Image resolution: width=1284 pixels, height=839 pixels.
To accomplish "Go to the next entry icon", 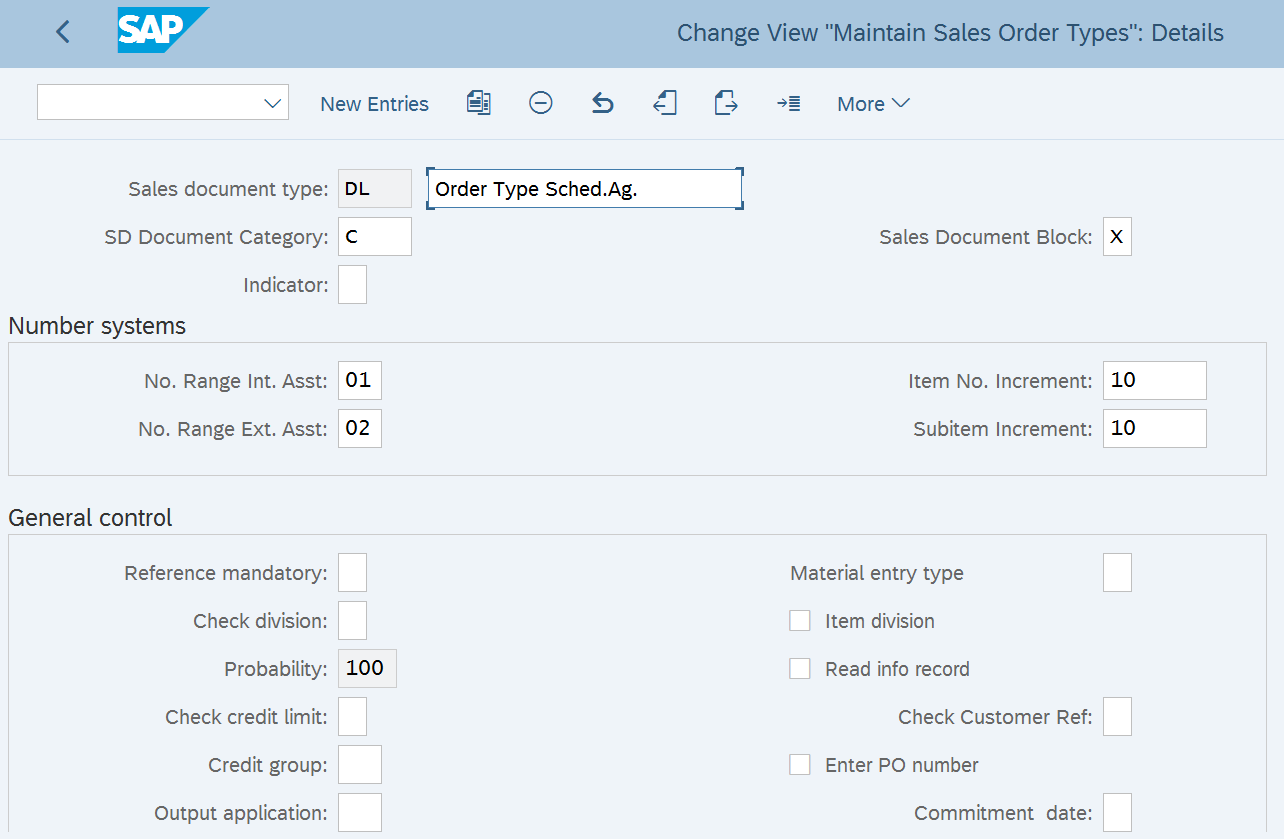I will pyautogui.click(x=726, y=103).
